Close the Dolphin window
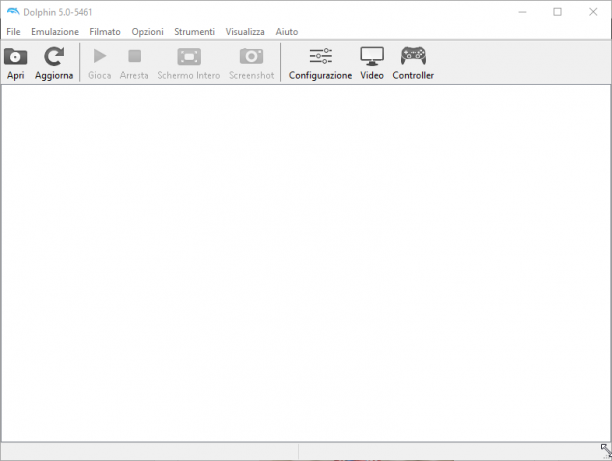 tap(593, 12)
